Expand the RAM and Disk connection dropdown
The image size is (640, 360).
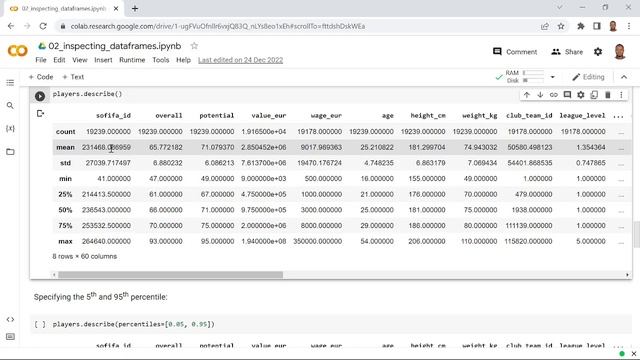[552, 77]
